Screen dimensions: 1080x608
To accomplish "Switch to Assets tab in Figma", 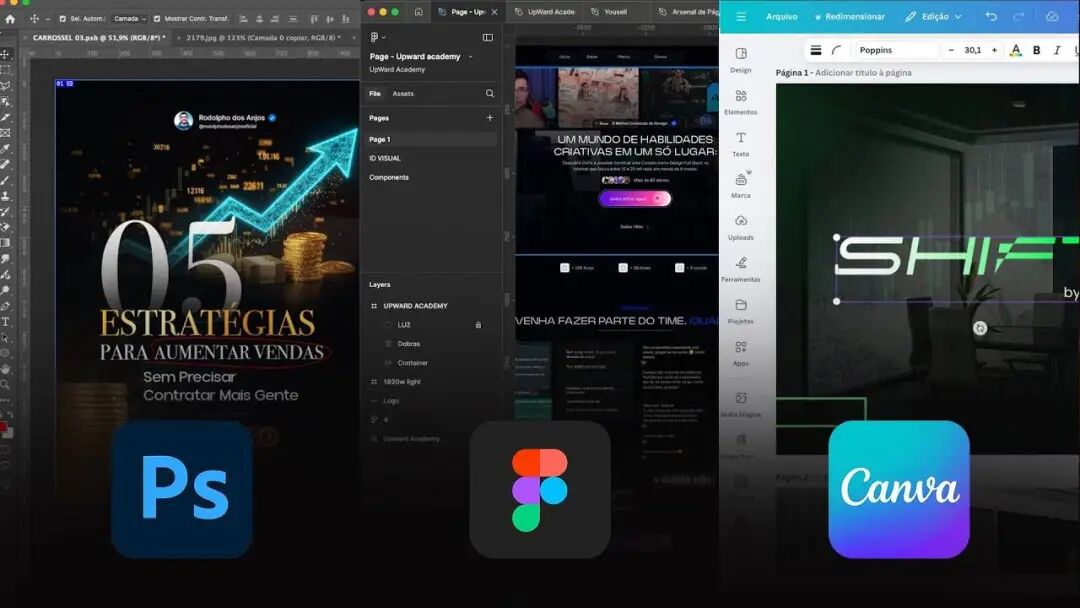I will 403,94.
